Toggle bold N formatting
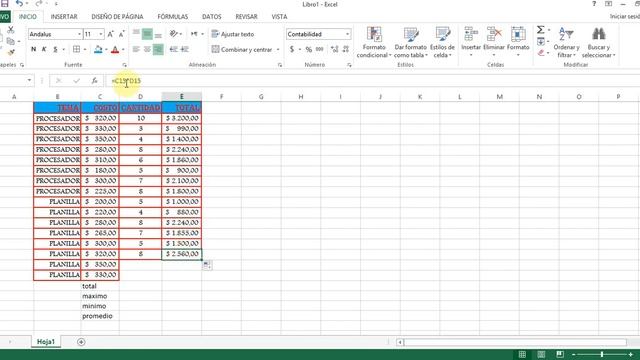The width and height of the screenshot is (640, 360). [x=33, y=49]
